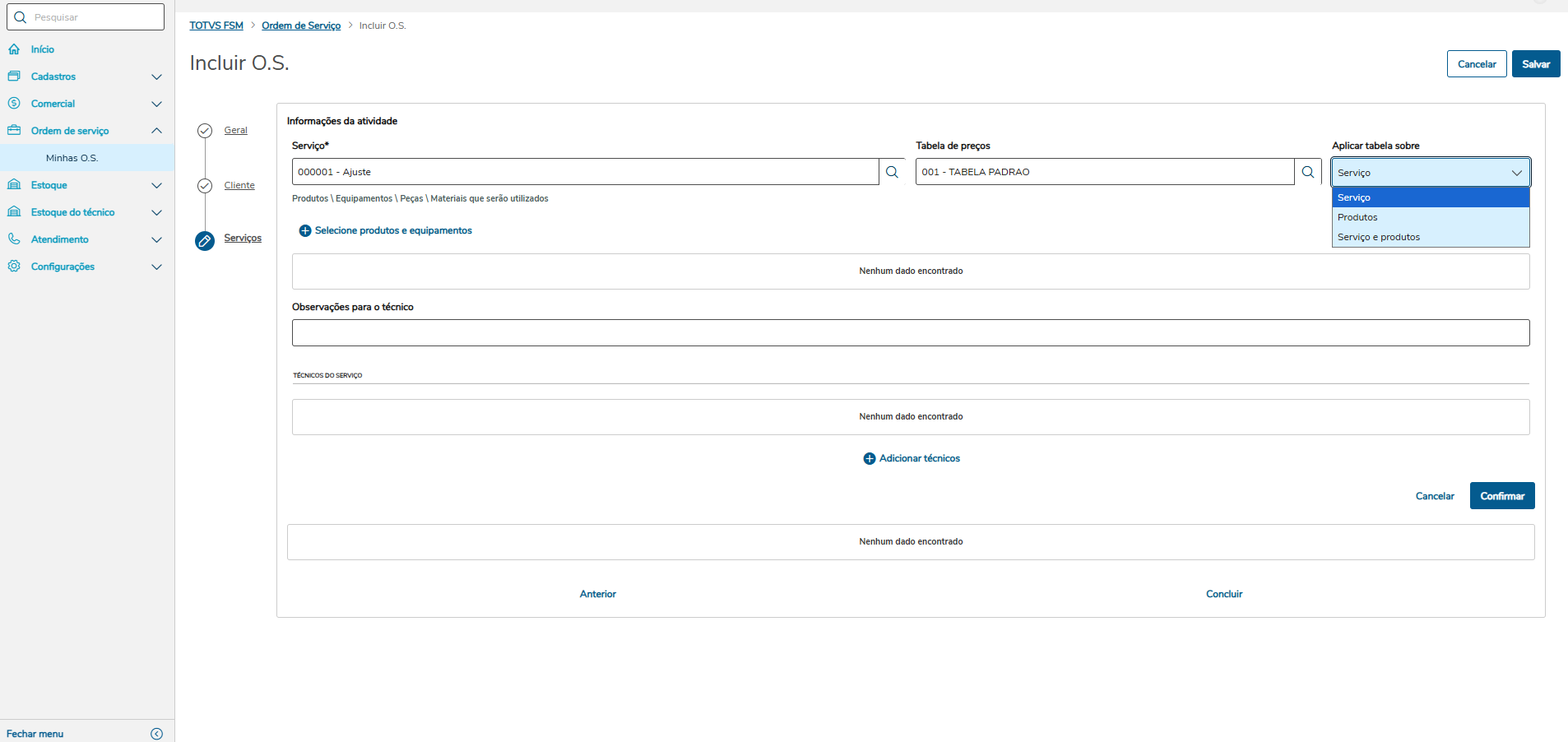The width and height of the screenshot is (1568, 742).
Task: Click the Atendimento phone icon
Action: [x=14, y=239]
